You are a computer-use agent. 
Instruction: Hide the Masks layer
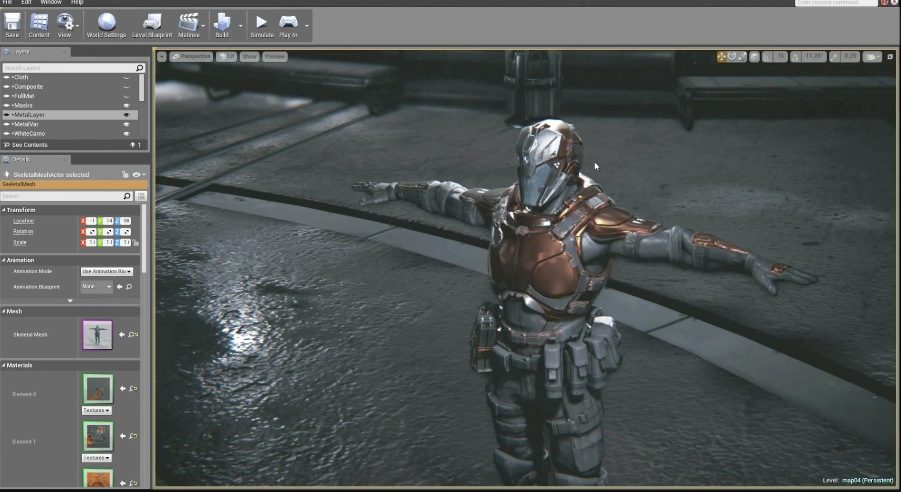[x=126, y=106]
